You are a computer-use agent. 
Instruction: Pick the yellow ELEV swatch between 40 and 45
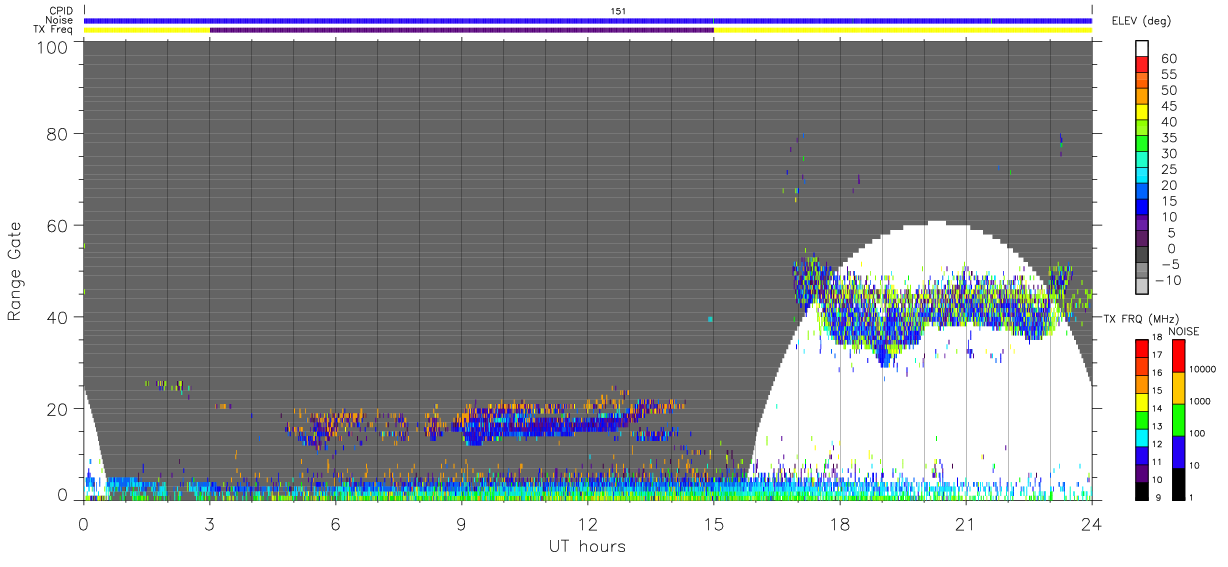pos(1143,113)
